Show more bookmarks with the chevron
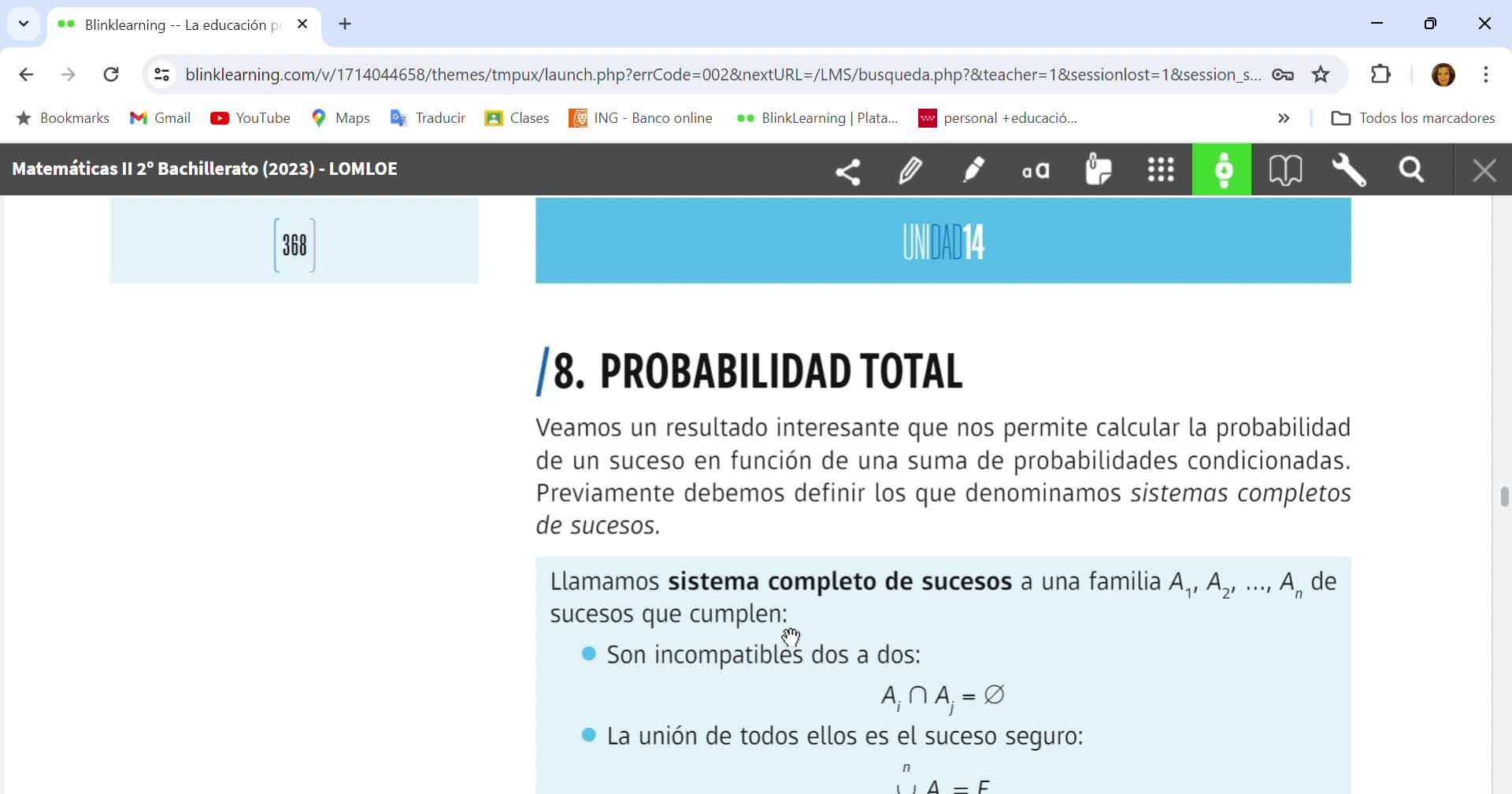 pyautogui.click(x=1284, y=118)
